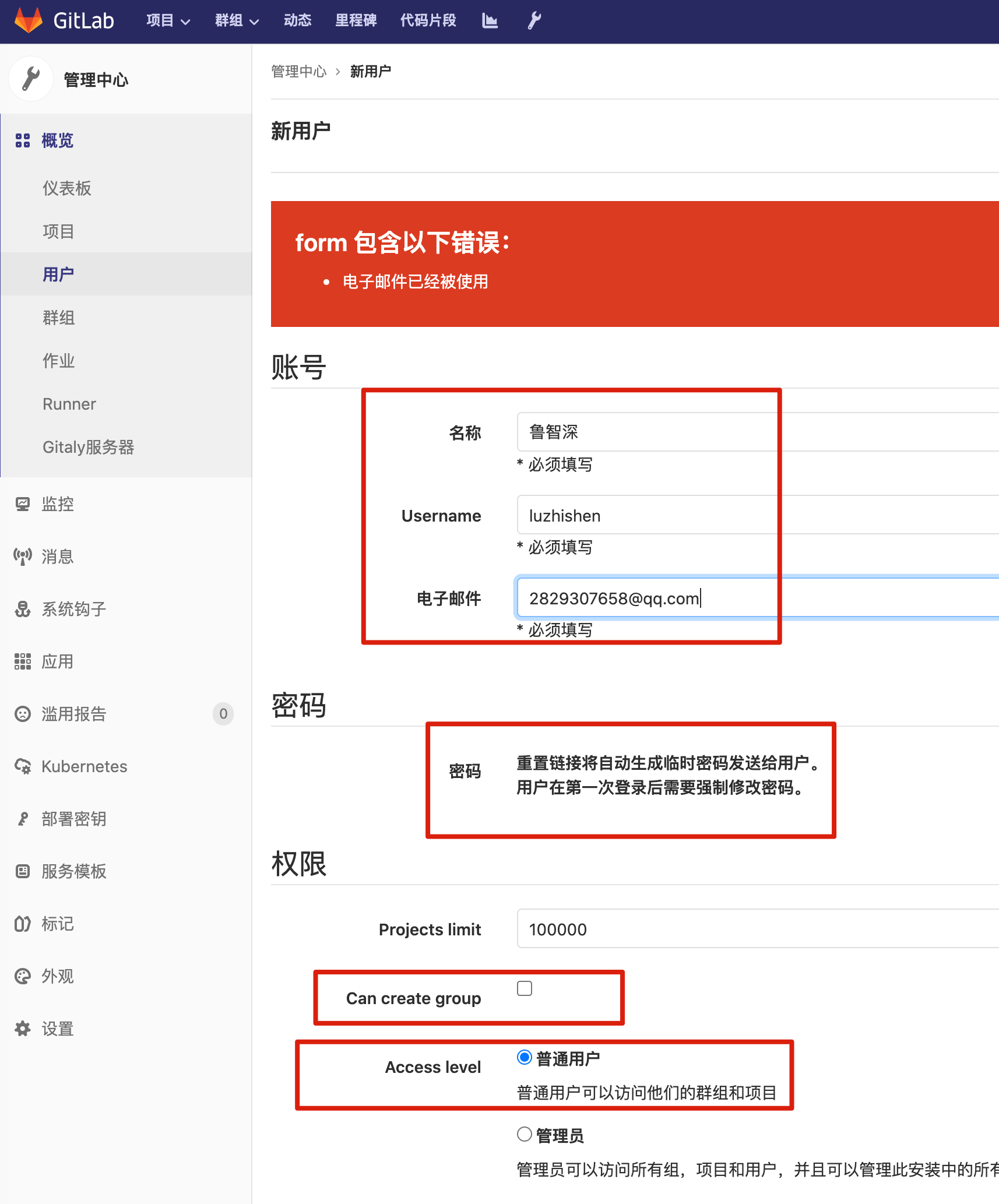Click the 部署密钥 key icon
Image resolution: width=999 pixels, height=1204 pixels.
point(23,819)
